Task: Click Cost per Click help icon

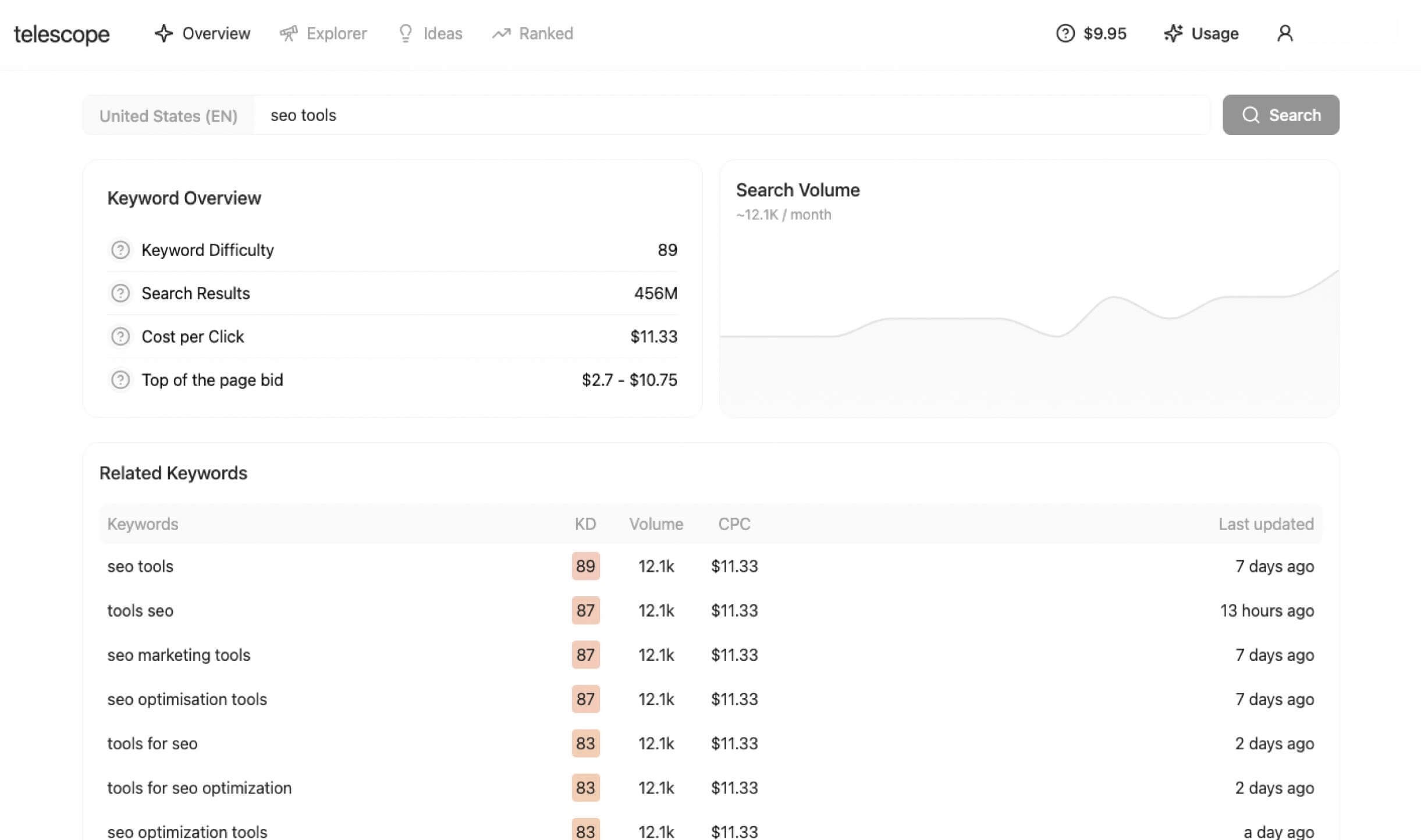Action: [x=120, y=337]
